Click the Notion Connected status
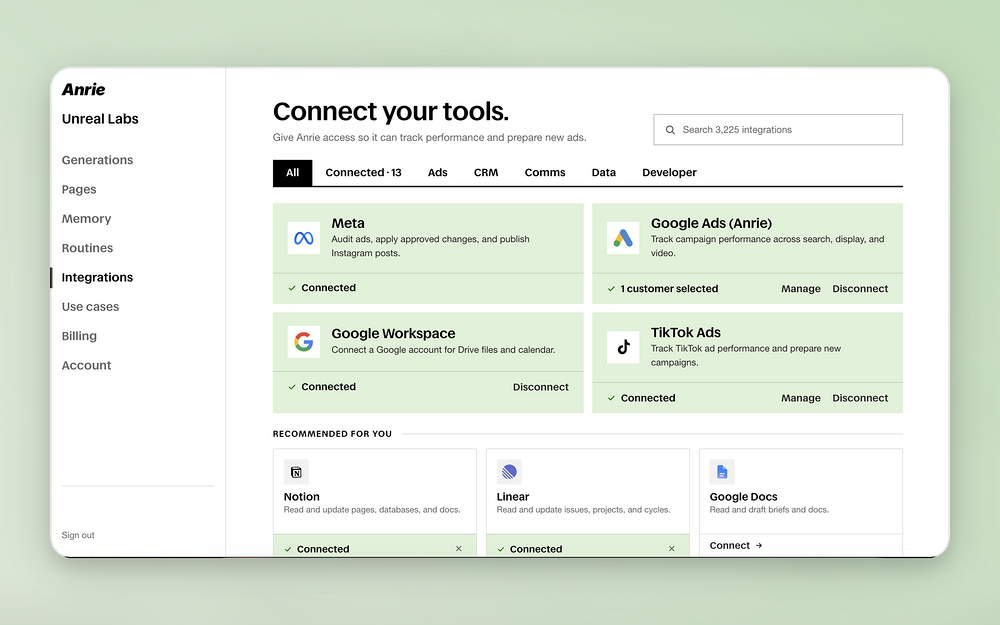The width and height of the screenshot is (1000, 625). click(323, 549)
